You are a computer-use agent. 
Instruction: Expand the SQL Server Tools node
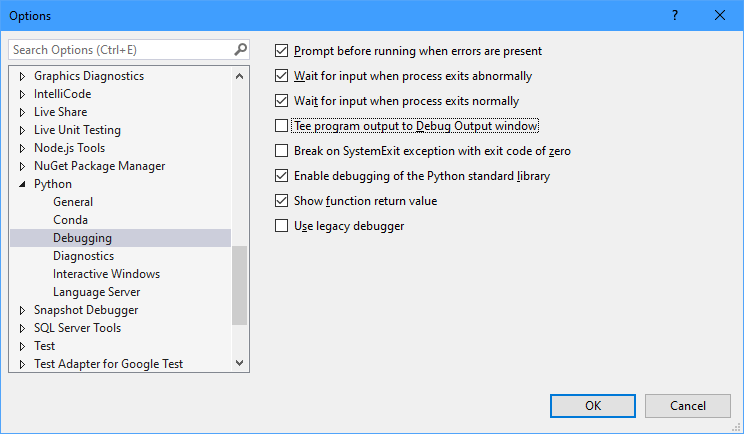(22, 328)
